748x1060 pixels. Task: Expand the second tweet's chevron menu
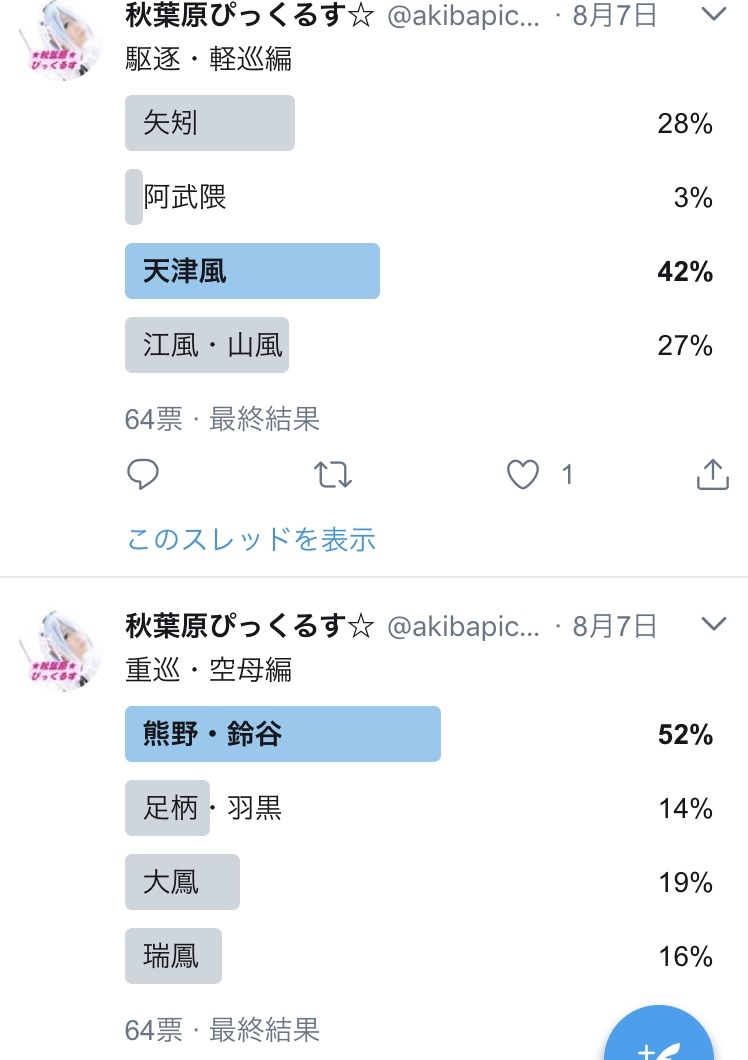[x=713, y=625]
